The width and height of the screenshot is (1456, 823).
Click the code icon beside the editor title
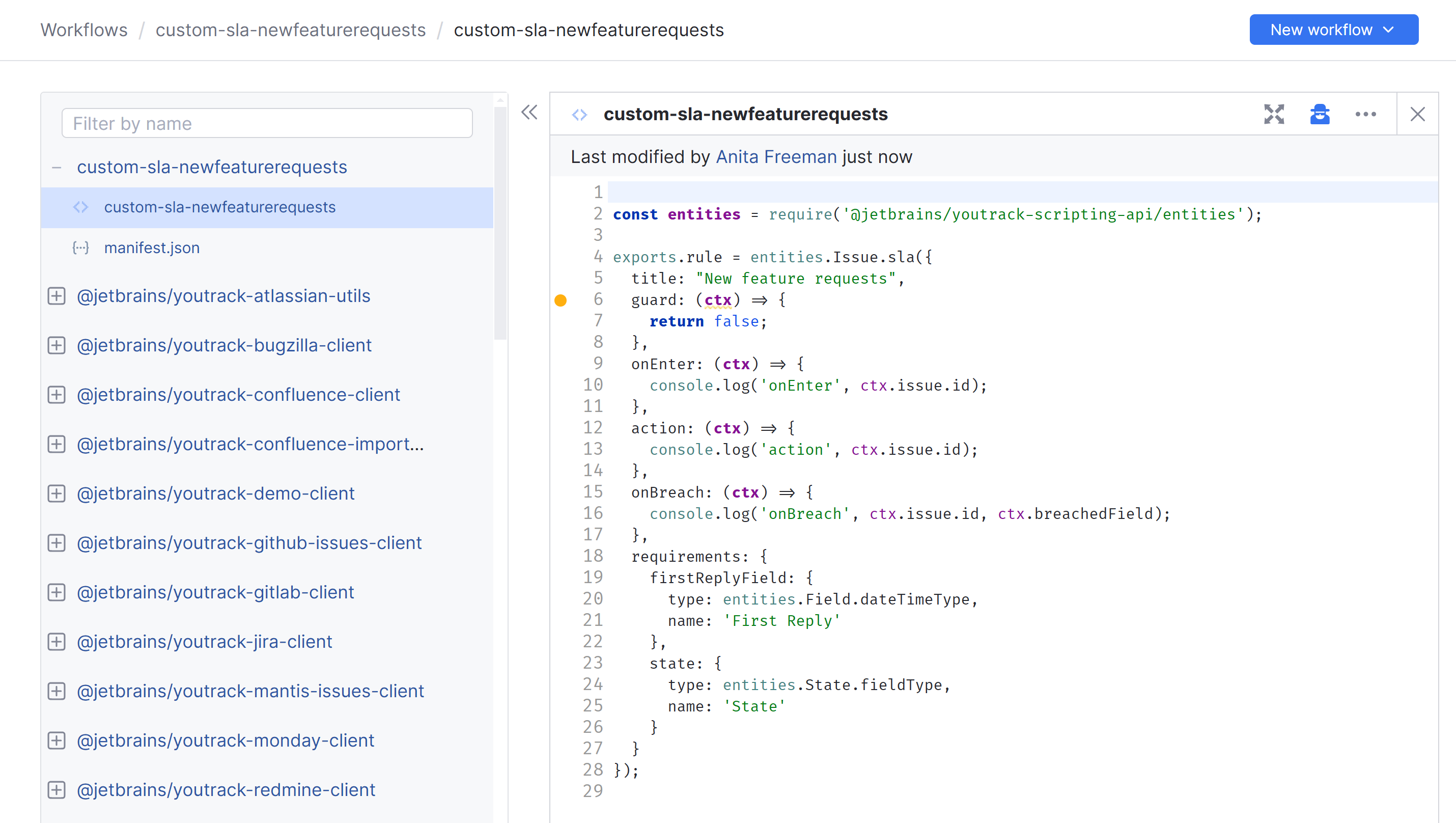pos(579,114)
